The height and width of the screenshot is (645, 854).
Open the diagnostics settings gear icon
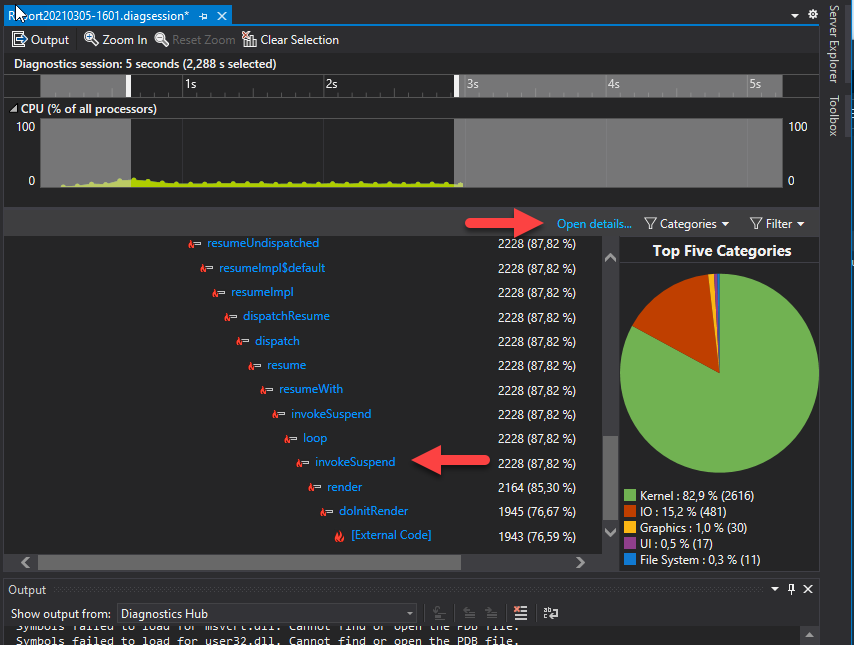(x=813, y=14)
